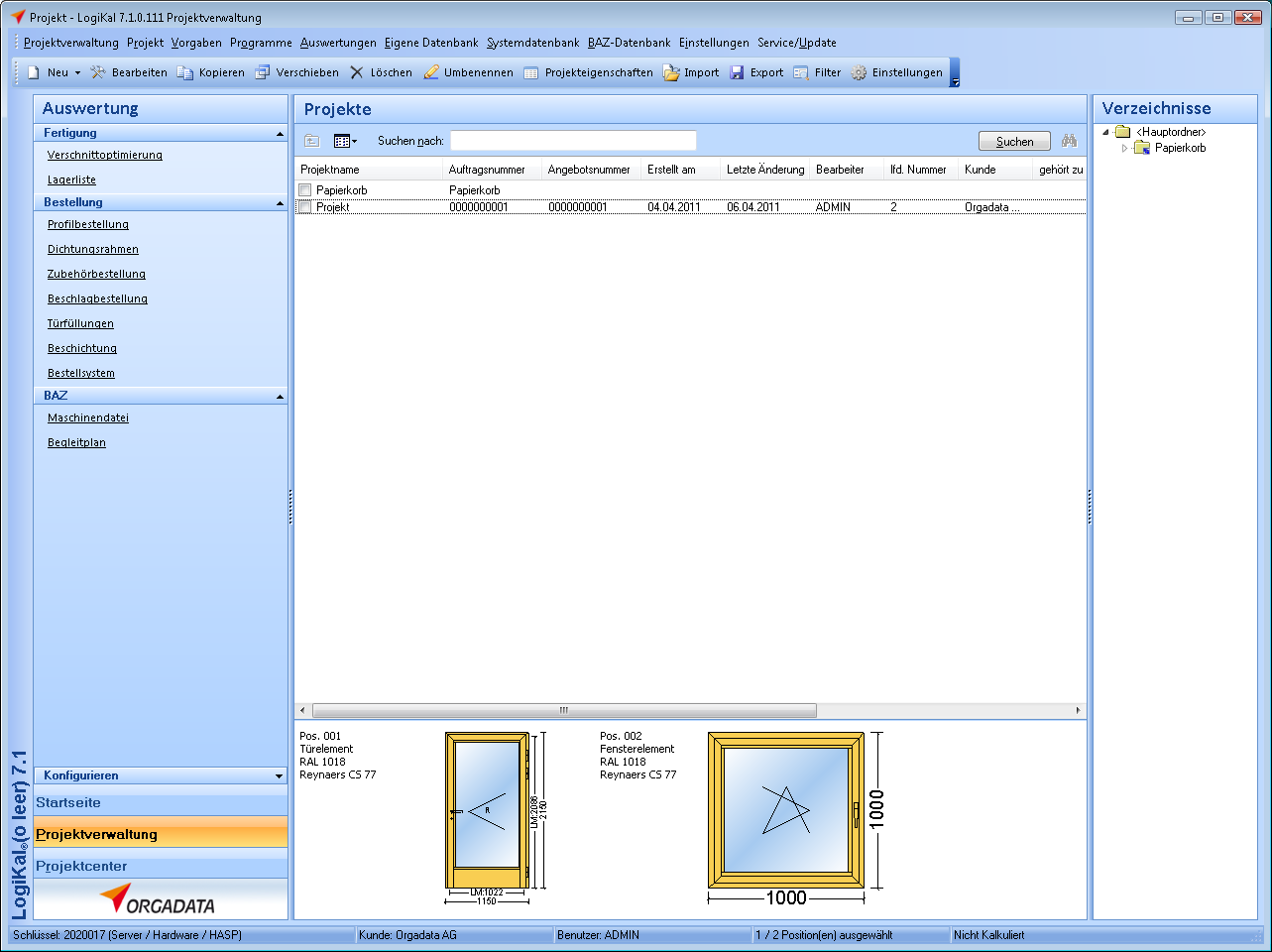Open the Neu dropdown arrow
This screenshot has width=1272, height=952.
point(77,72)
